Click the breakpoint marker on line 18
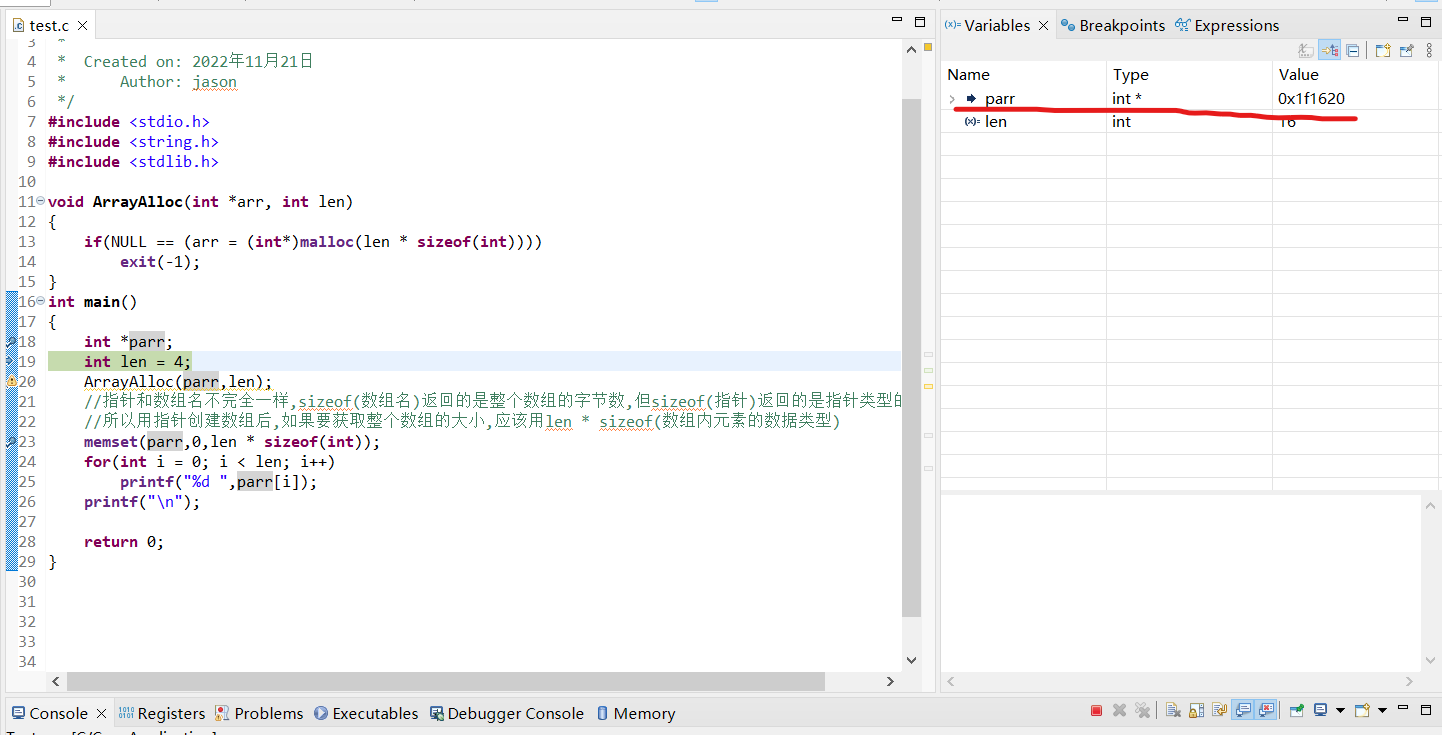This screenshot has width=1442, height=735. point(11,342)
